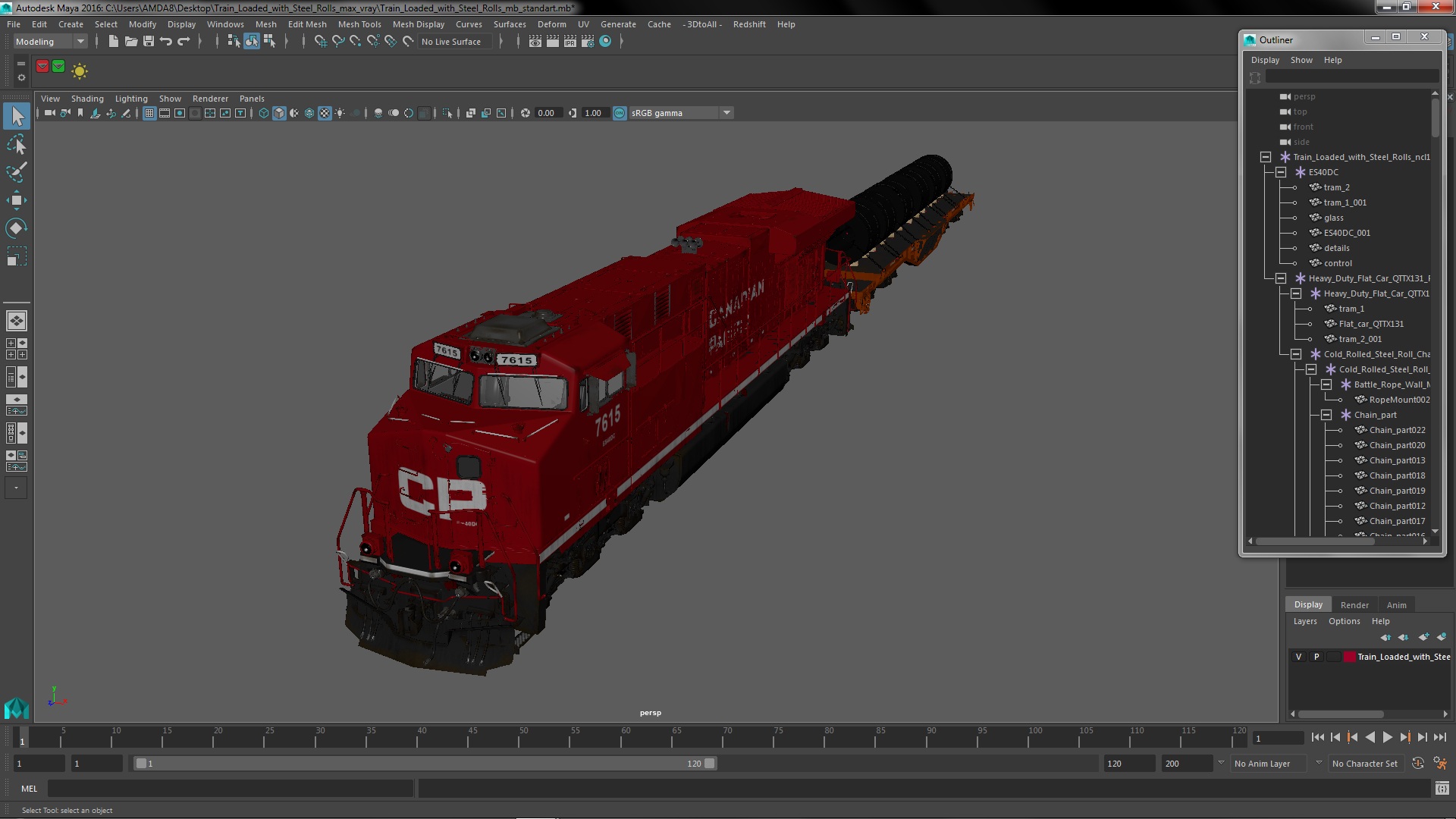Toggle sRGB gamma color management icon
The height and width of the screenshot is (819, 1456).
[620, 113]
